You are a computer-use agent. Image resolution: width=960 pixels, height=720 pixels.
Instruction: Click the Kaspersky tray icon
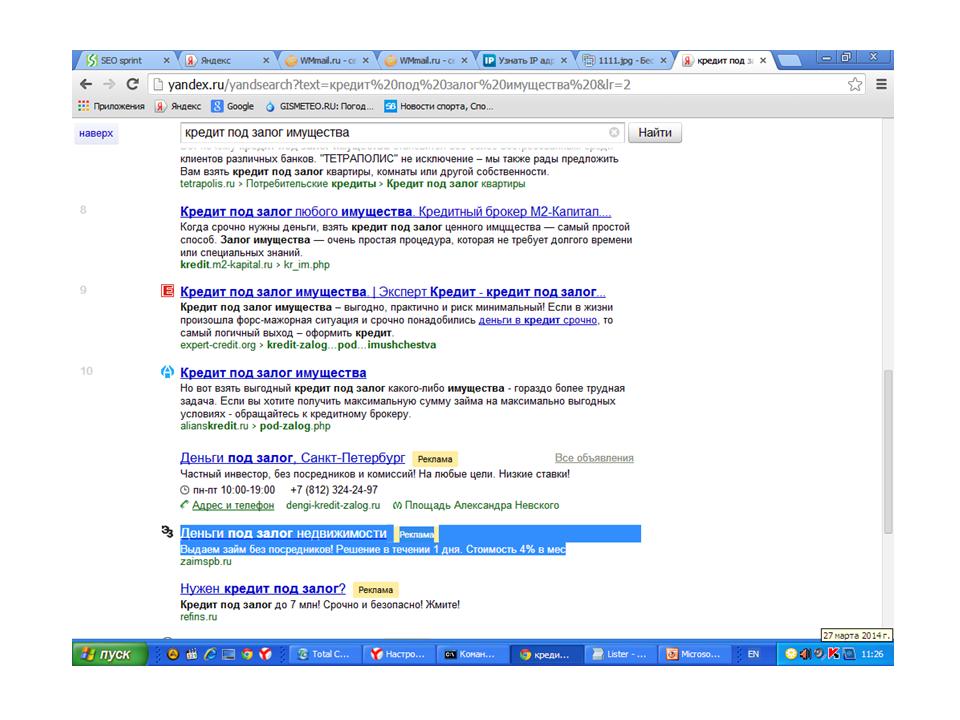[833, 654]
